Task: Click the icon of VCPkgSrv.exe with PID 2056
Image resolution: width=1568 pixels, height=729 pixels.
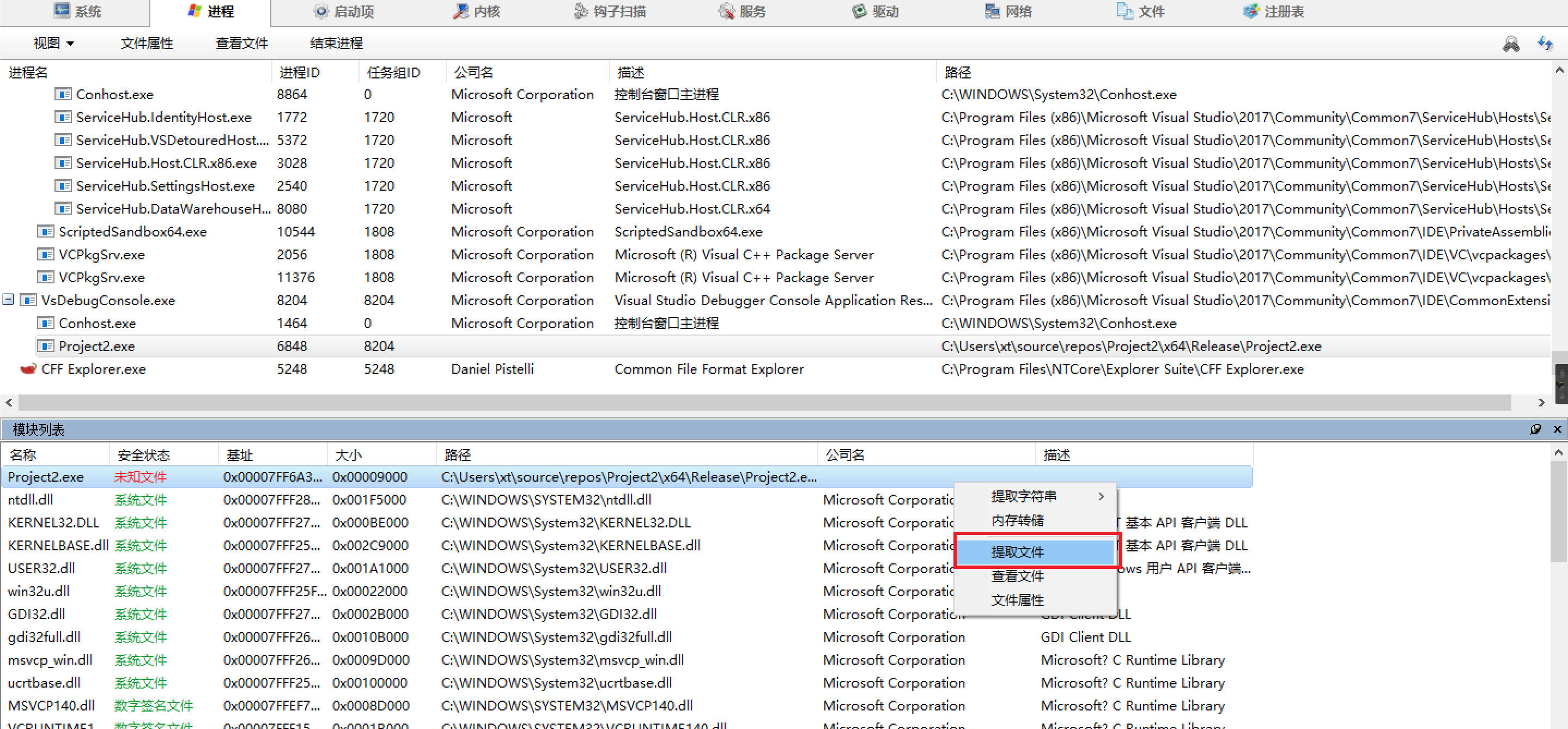Action: pyautogui.click(x=45, y=254)
